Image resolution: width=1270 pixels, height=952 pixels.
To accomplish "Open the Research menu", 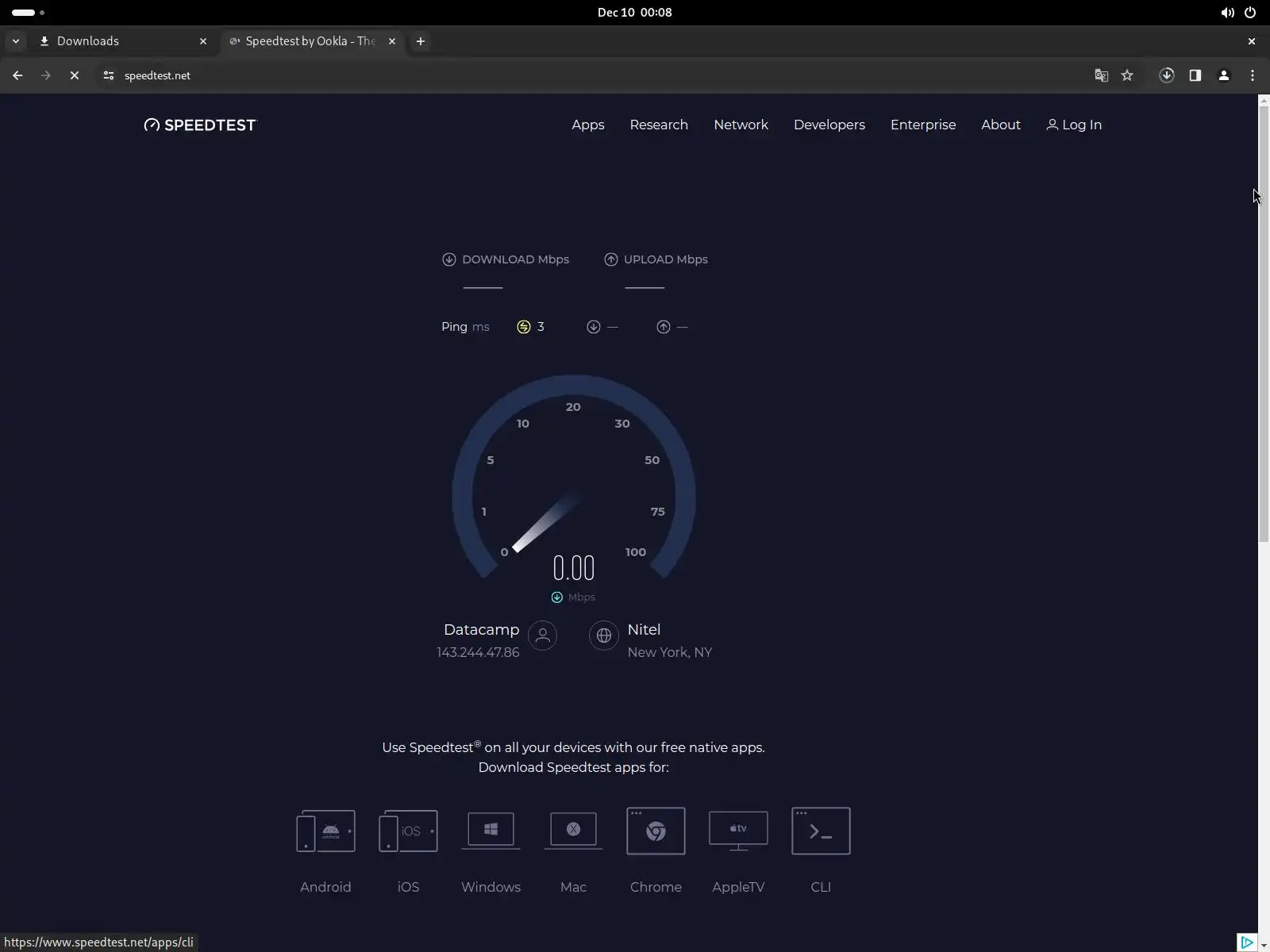I will [659, 125].
